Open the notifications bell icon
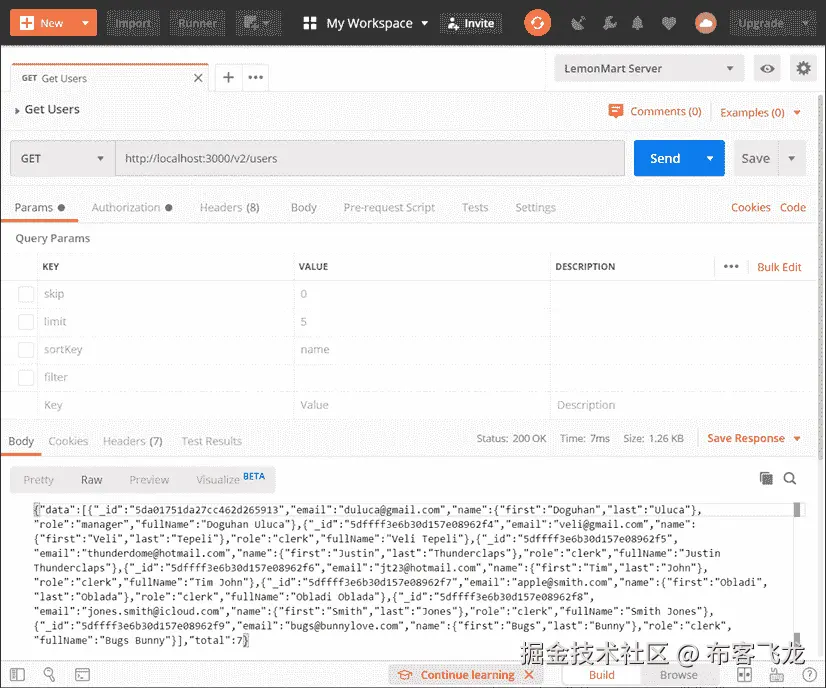 click(x=637, y=23)
